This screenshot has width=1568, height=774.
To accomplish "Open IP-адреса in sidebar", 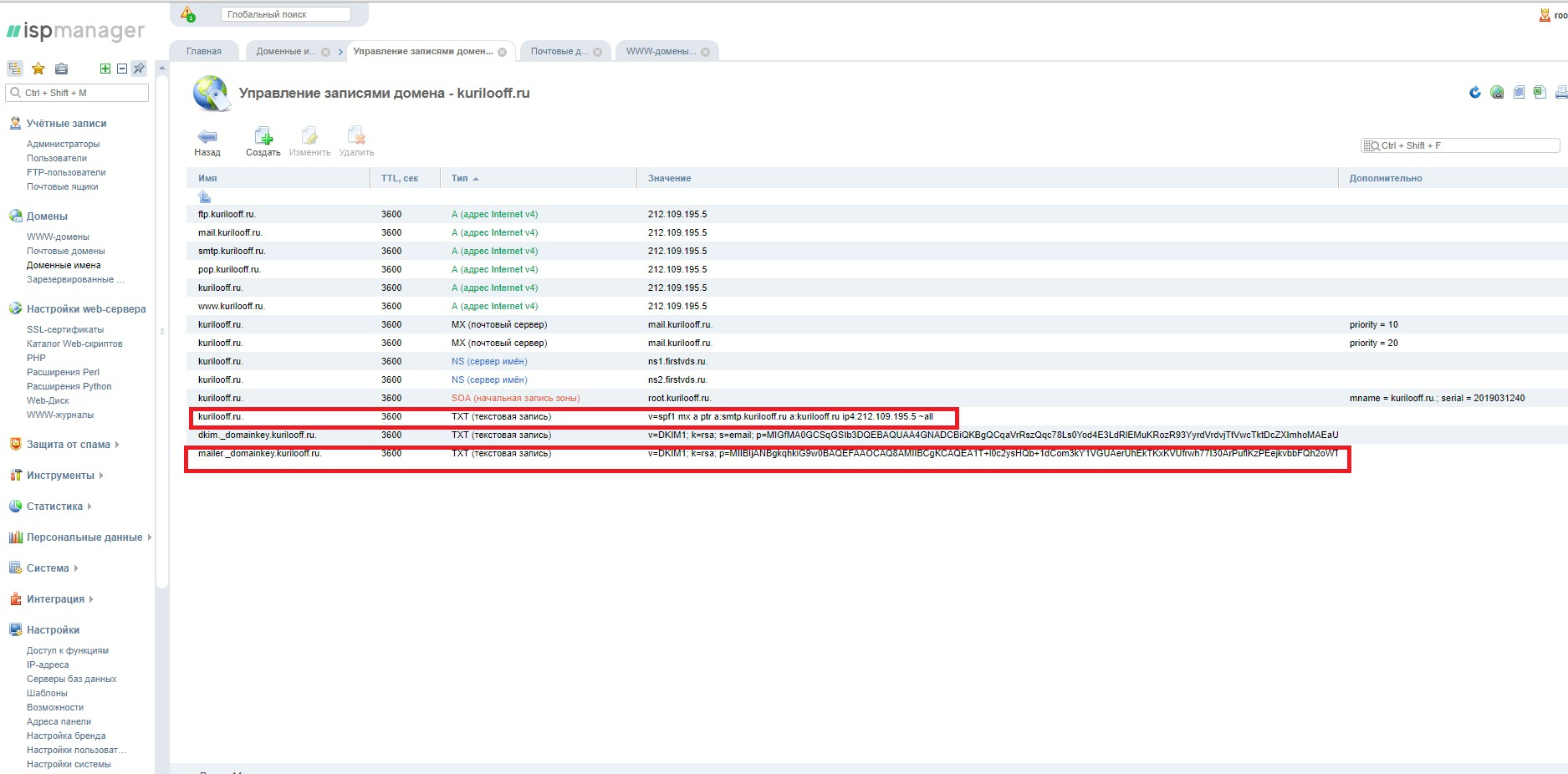I will [48, 665].
